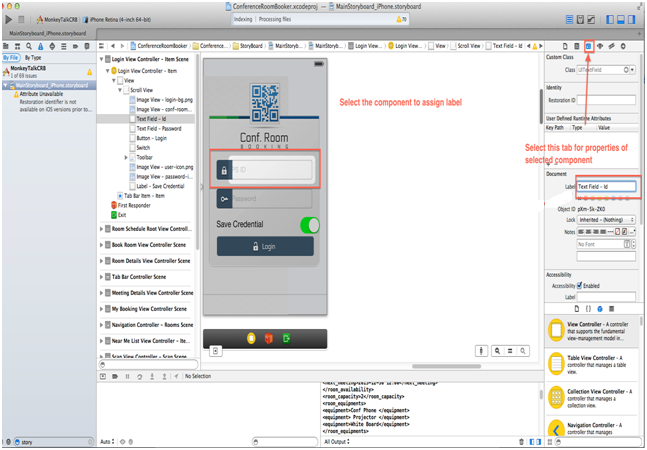This screenshot has width=647, height=450.
Task: Expand the Toolbar tree item
Action: (x=126, y=157)
